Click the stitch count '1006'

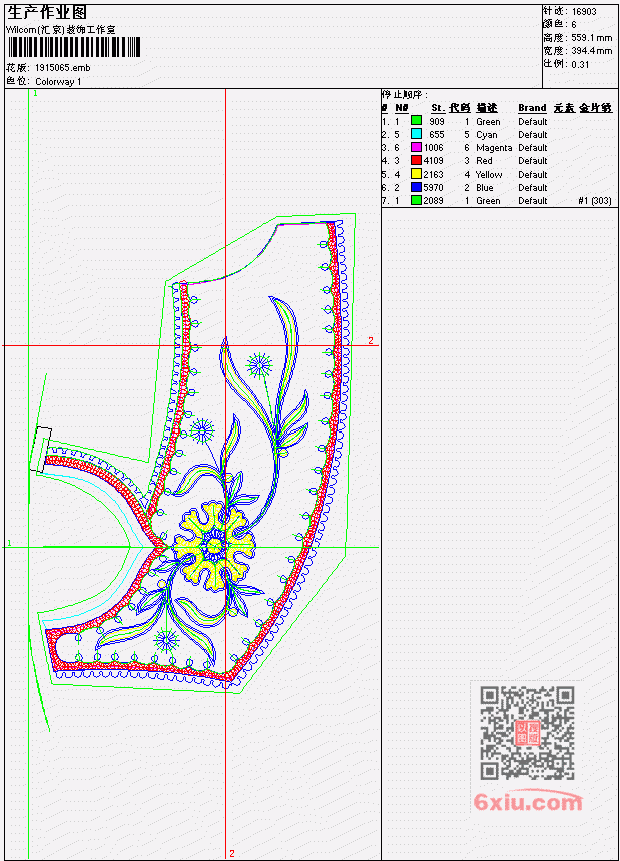point(433,148)
